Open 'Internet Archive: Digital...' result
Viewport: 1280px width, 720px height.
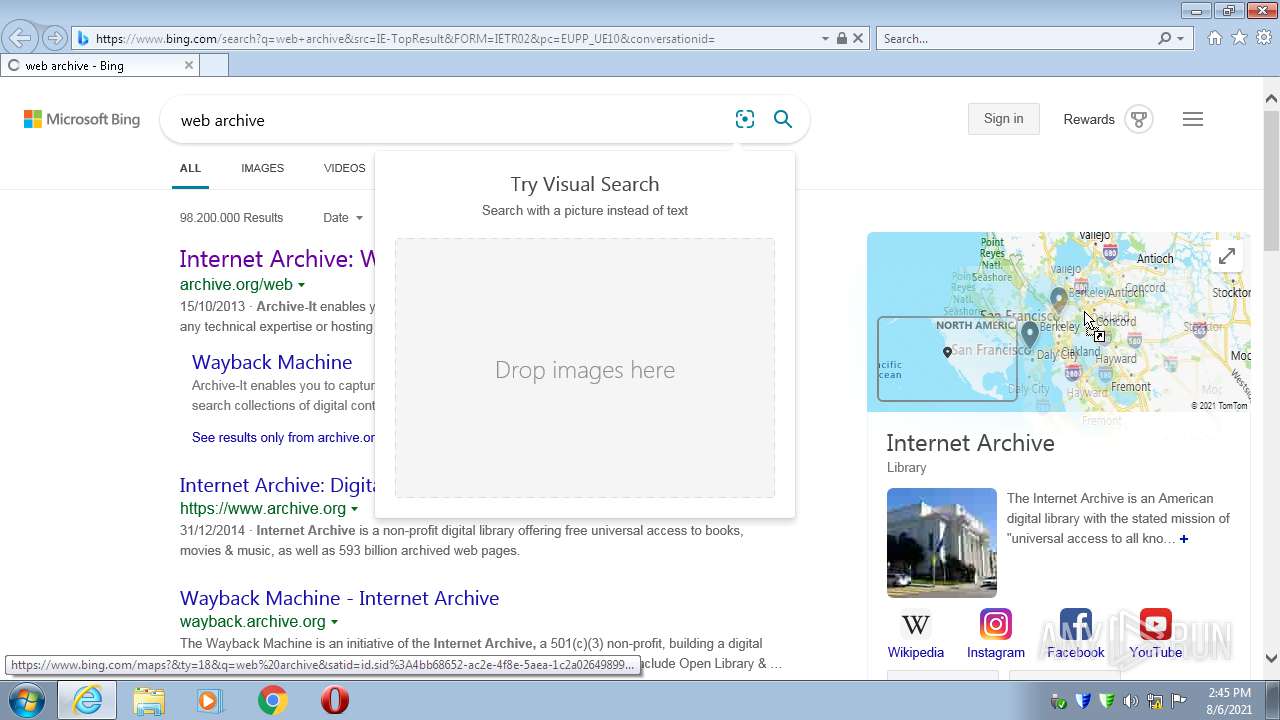click(x=277, y=485)
